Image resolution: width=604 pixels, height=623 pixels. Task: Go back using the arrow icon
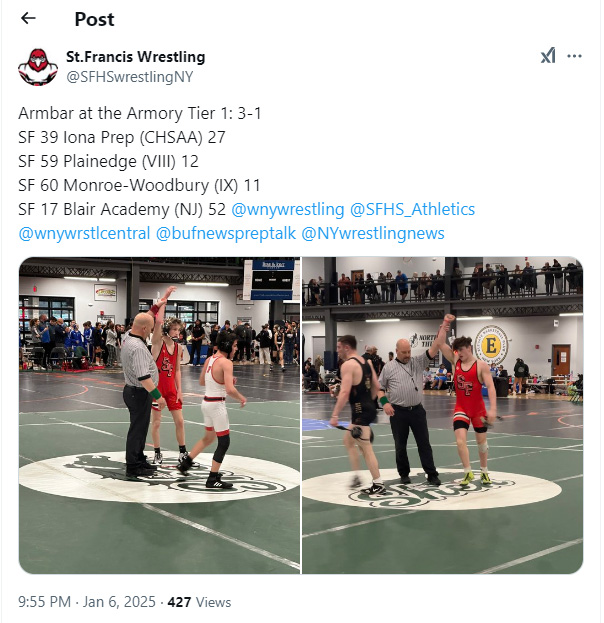tap(28, 18)
